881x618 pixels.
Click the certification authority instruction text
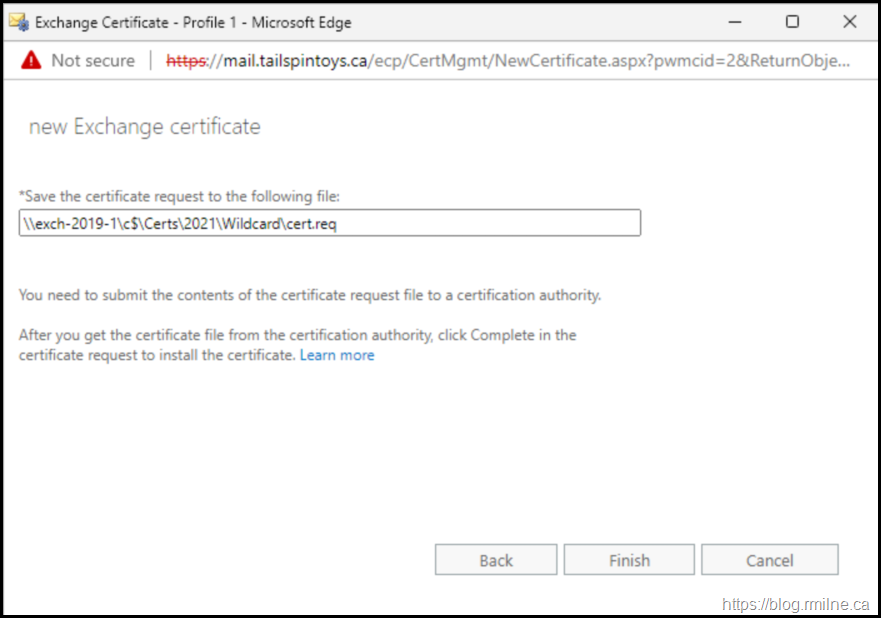[x=310, y=295]
